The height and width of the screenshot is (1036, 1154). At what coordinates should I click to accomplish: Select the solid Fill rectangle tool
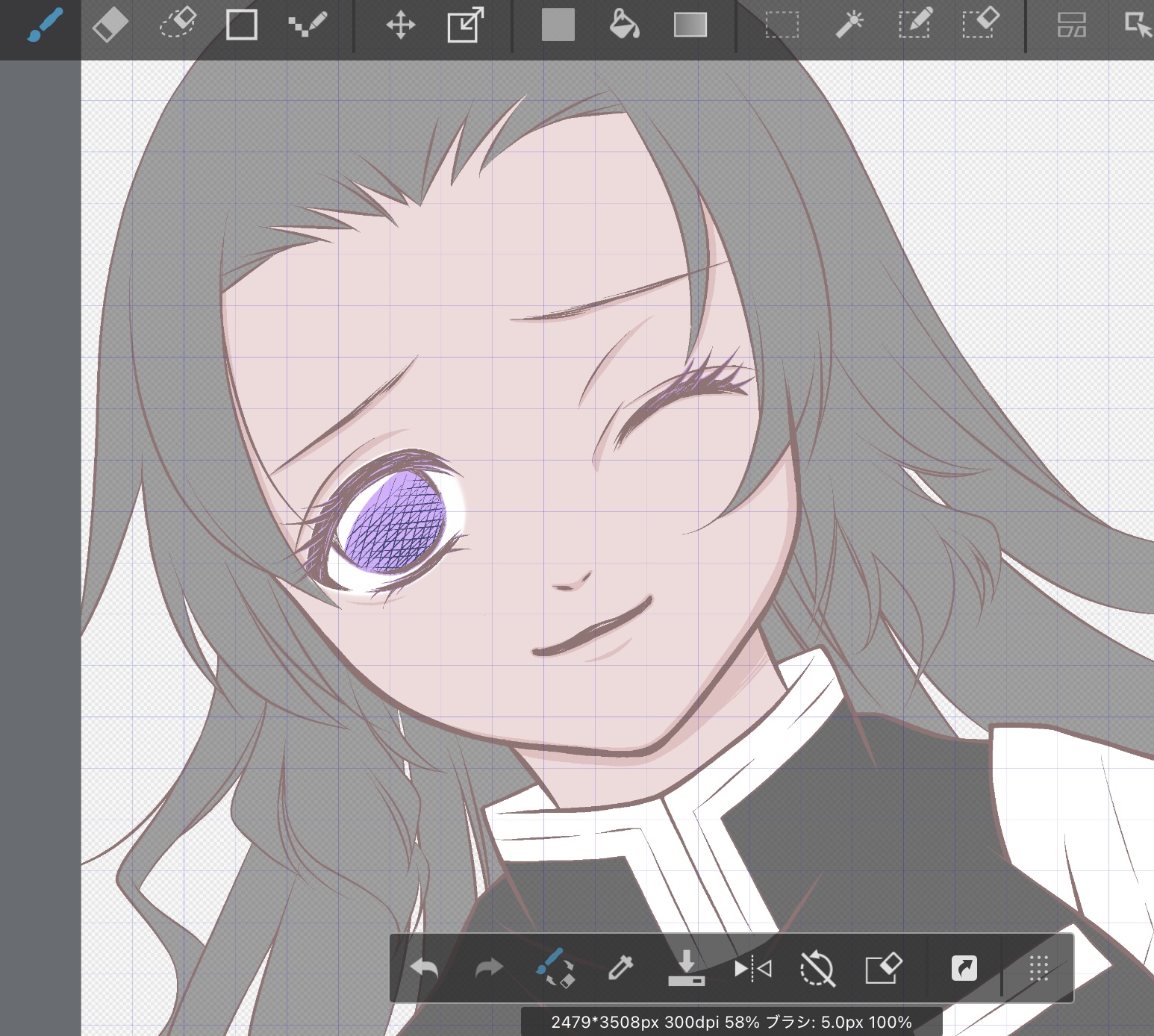point(558,25)
